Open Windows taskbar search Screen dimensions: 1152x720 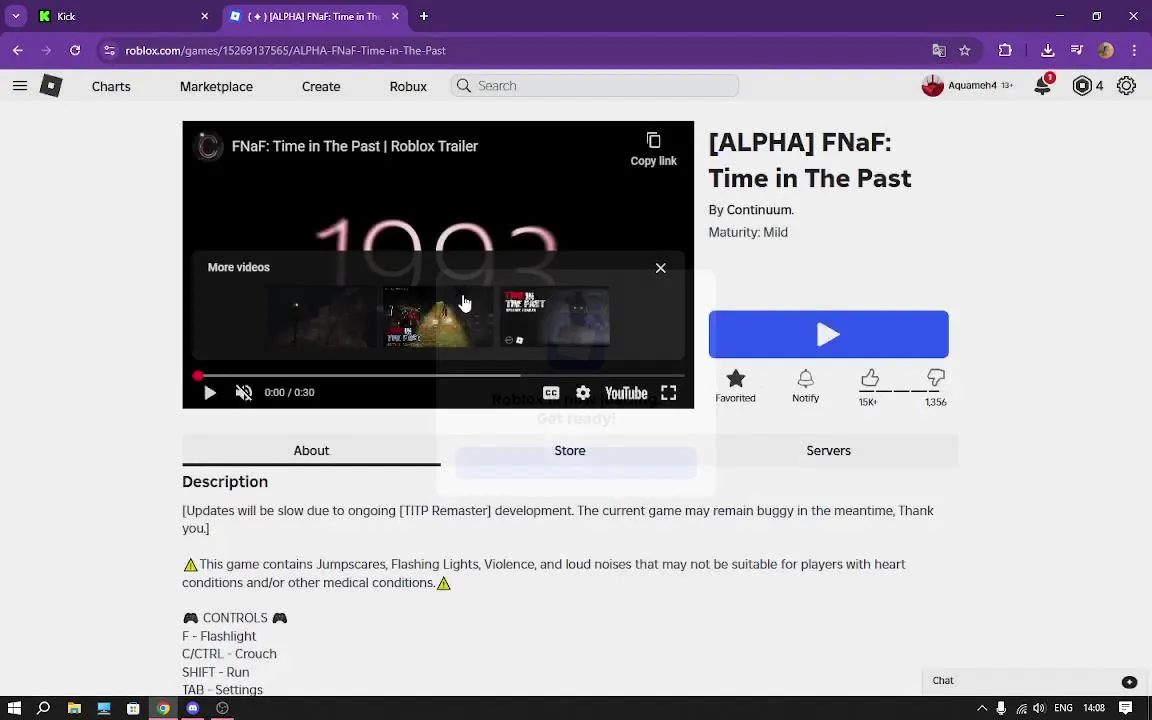[x=43, y=708]
